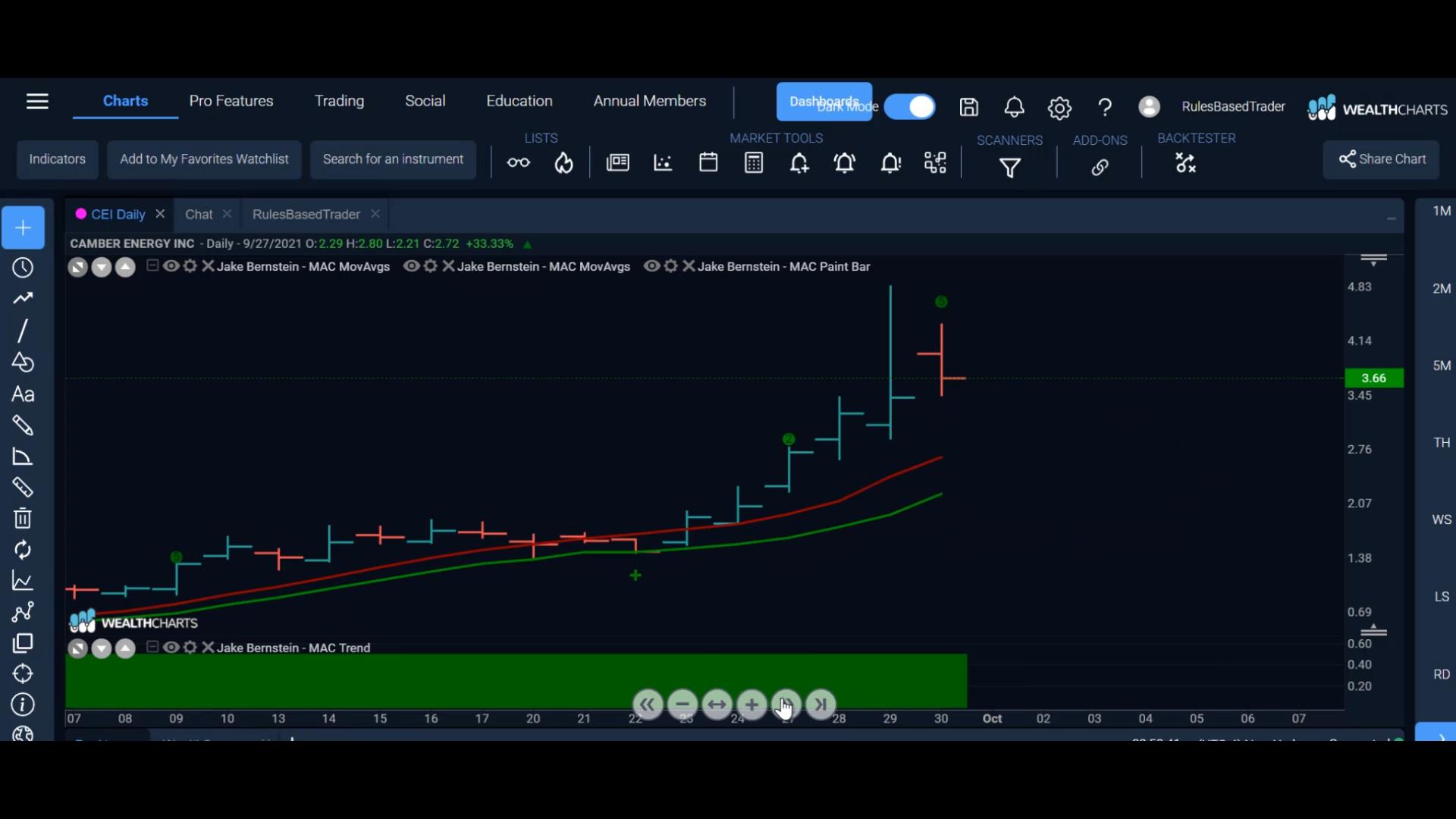This screenshot has height=819, width=1456.
Task: Jump to latest bar button
Action: (x=821, y=704)
